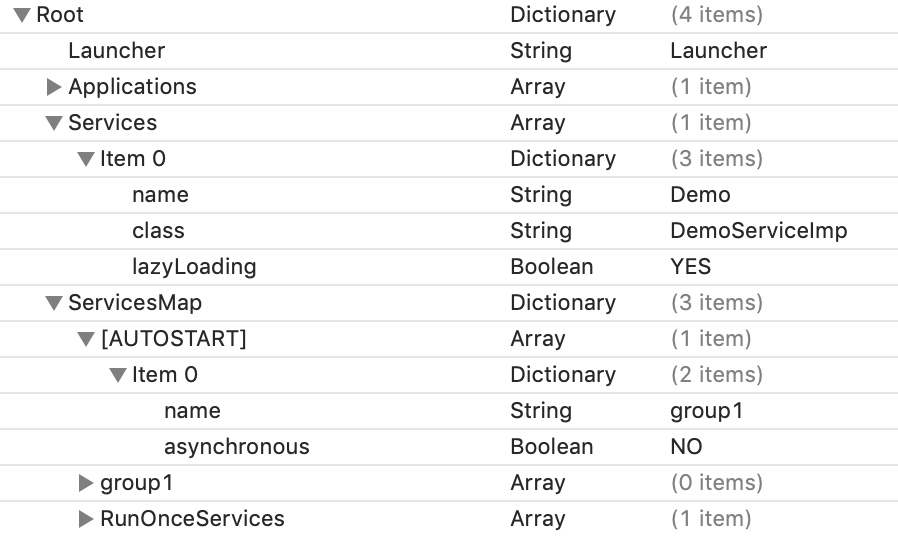The height and width of the screenshot is (536, 898).
Task: Expand the Applications array
Action: click(x=54, y=87)
